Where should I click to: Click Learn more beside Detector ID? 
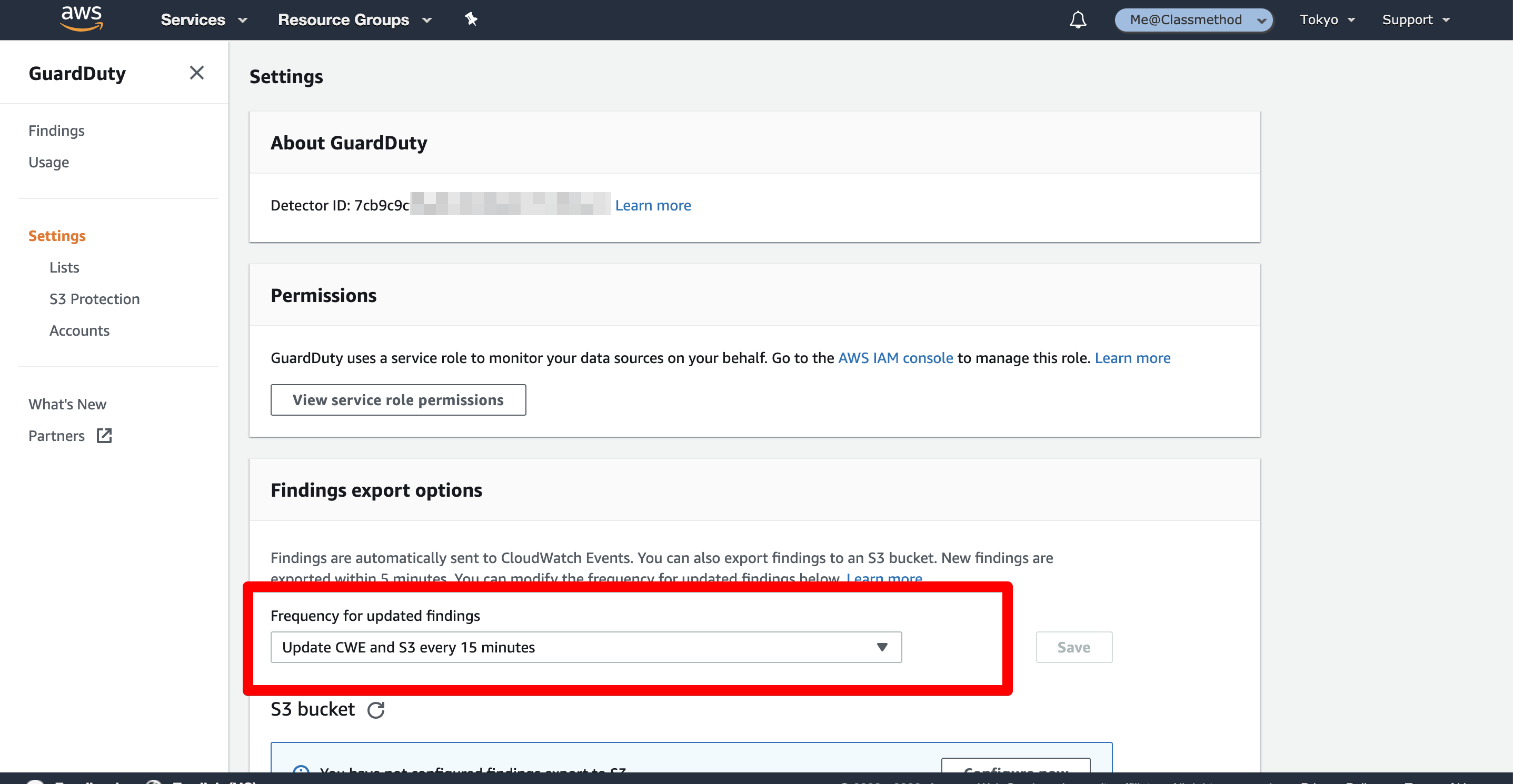pyautogui.click(x=653, y=205)
